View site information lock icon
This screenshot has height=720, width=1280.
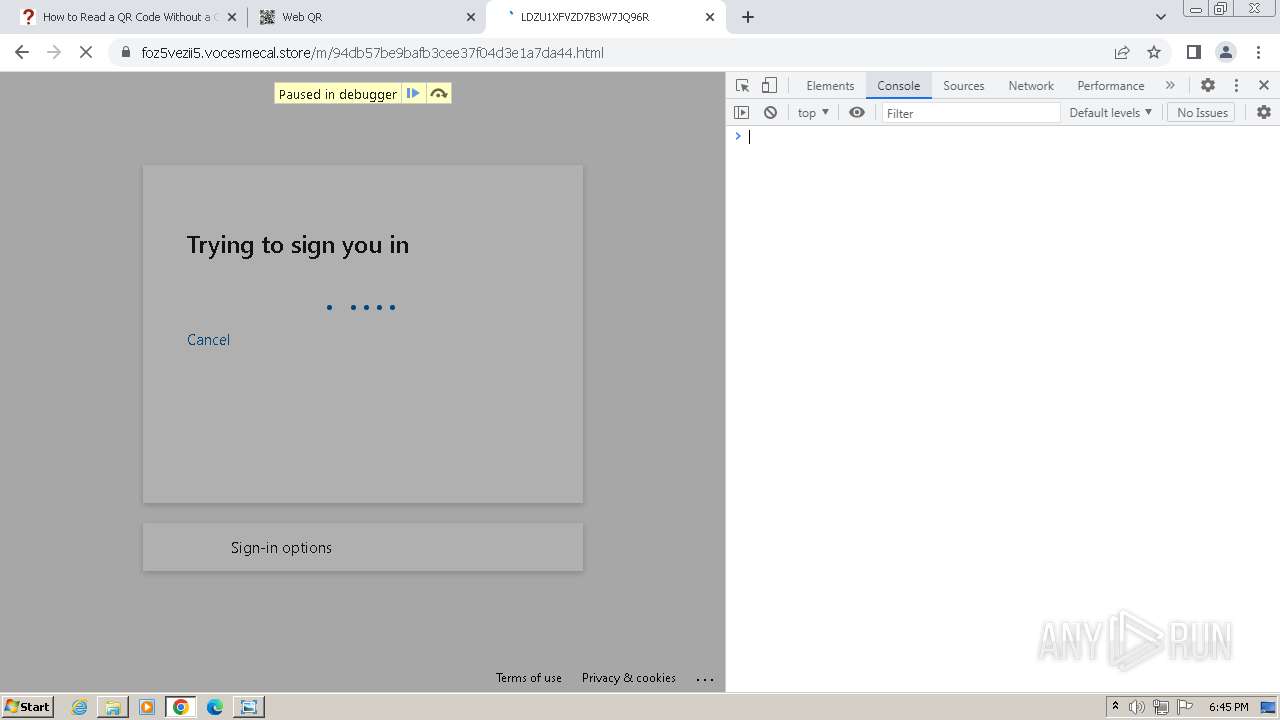(126, 53)
